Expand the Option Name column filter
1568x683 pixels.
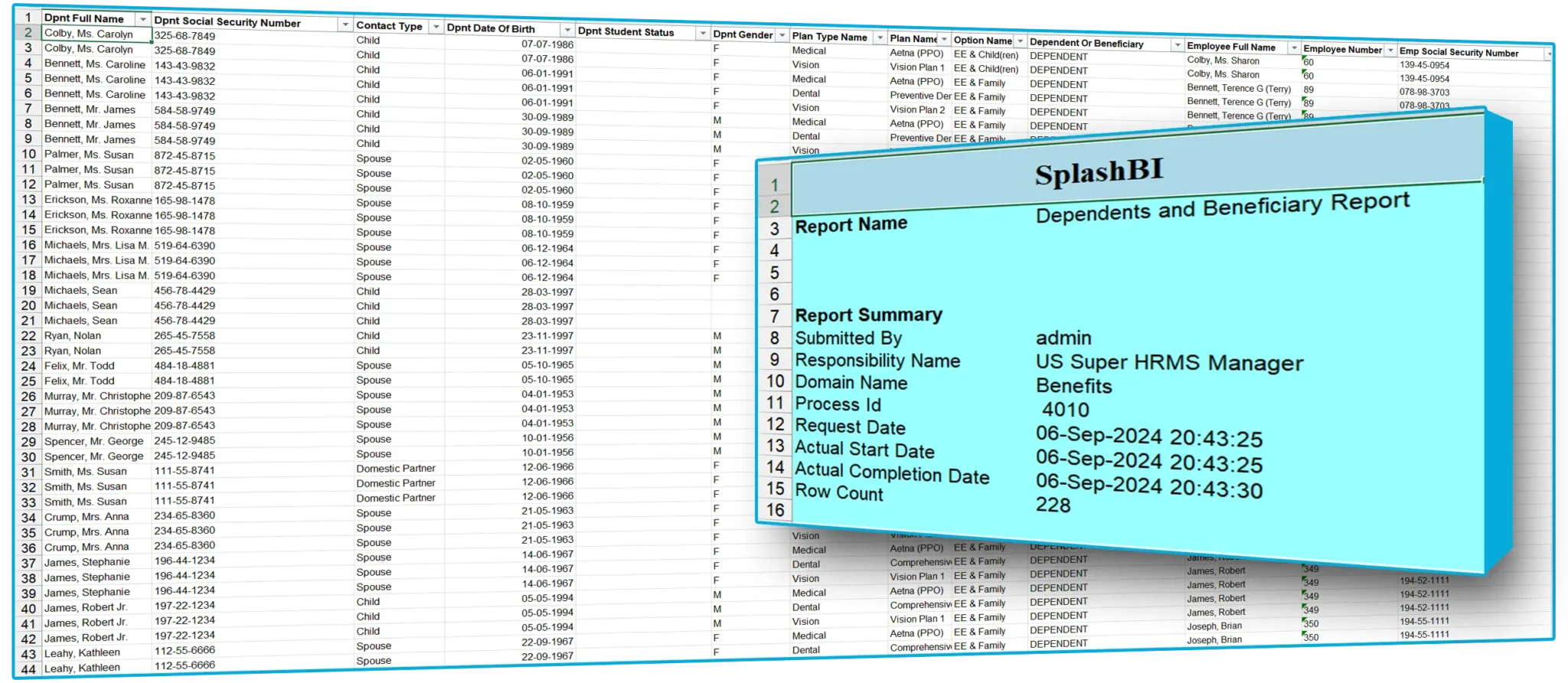1020,41
